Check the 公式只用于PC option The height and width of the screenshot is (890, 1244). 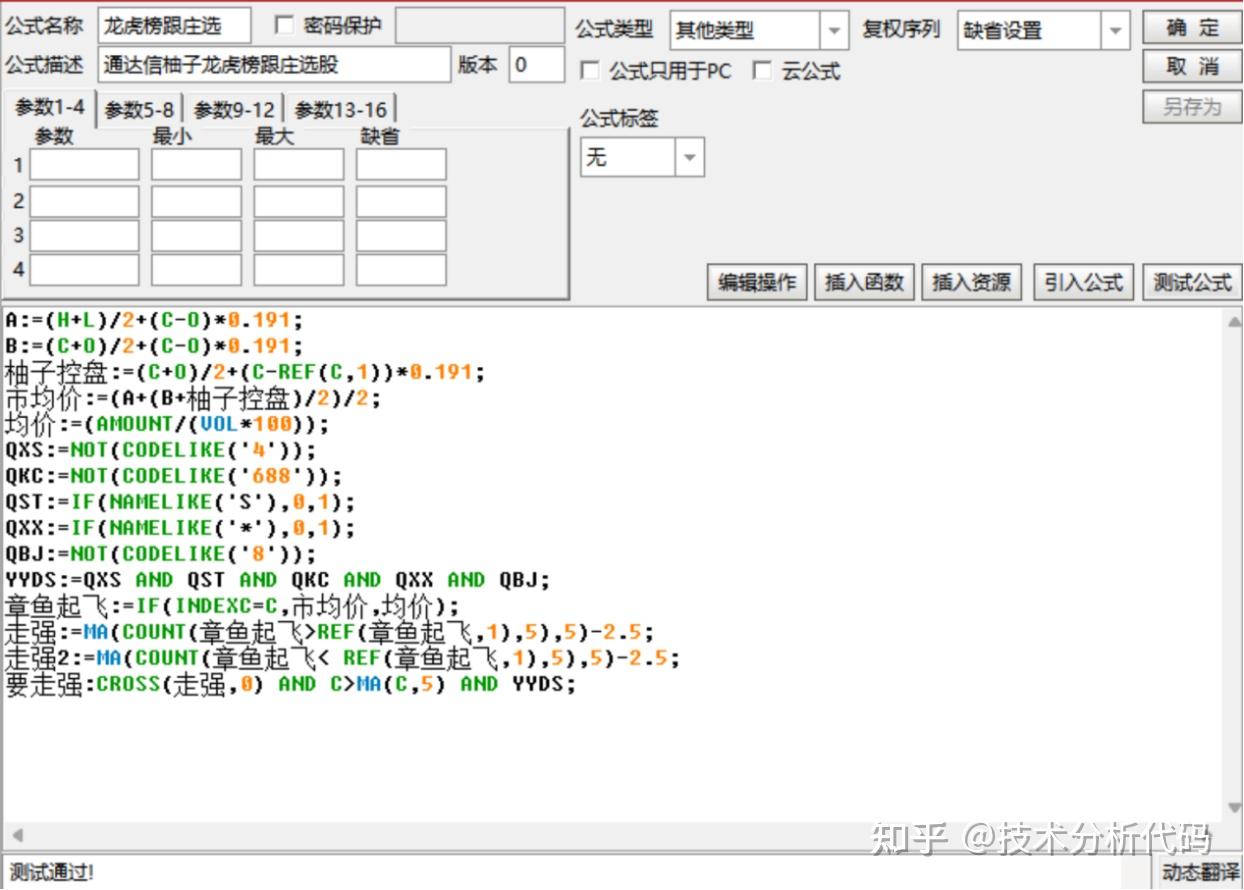590,71
